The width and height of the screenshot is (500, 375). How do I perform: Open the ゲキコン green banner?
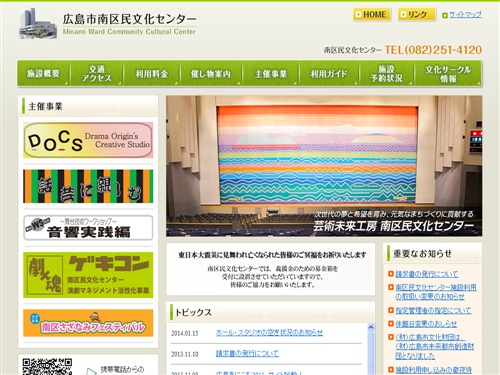tap(88, 275)
